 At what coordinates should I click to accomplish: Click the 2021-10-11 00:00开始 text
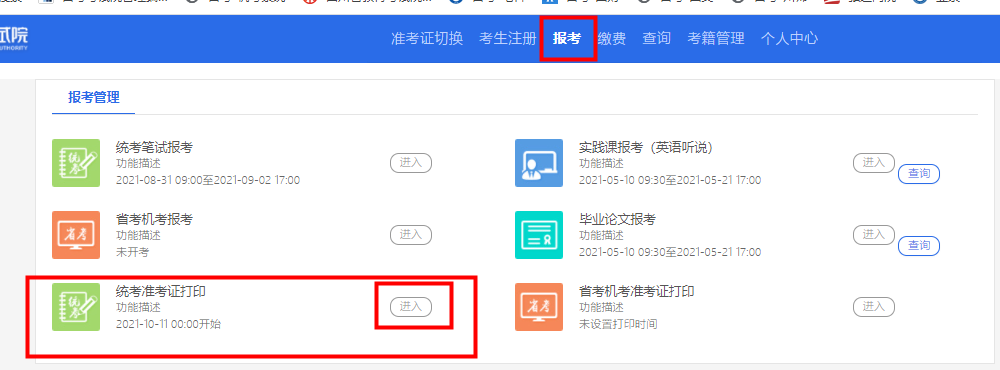coord(168,325)
